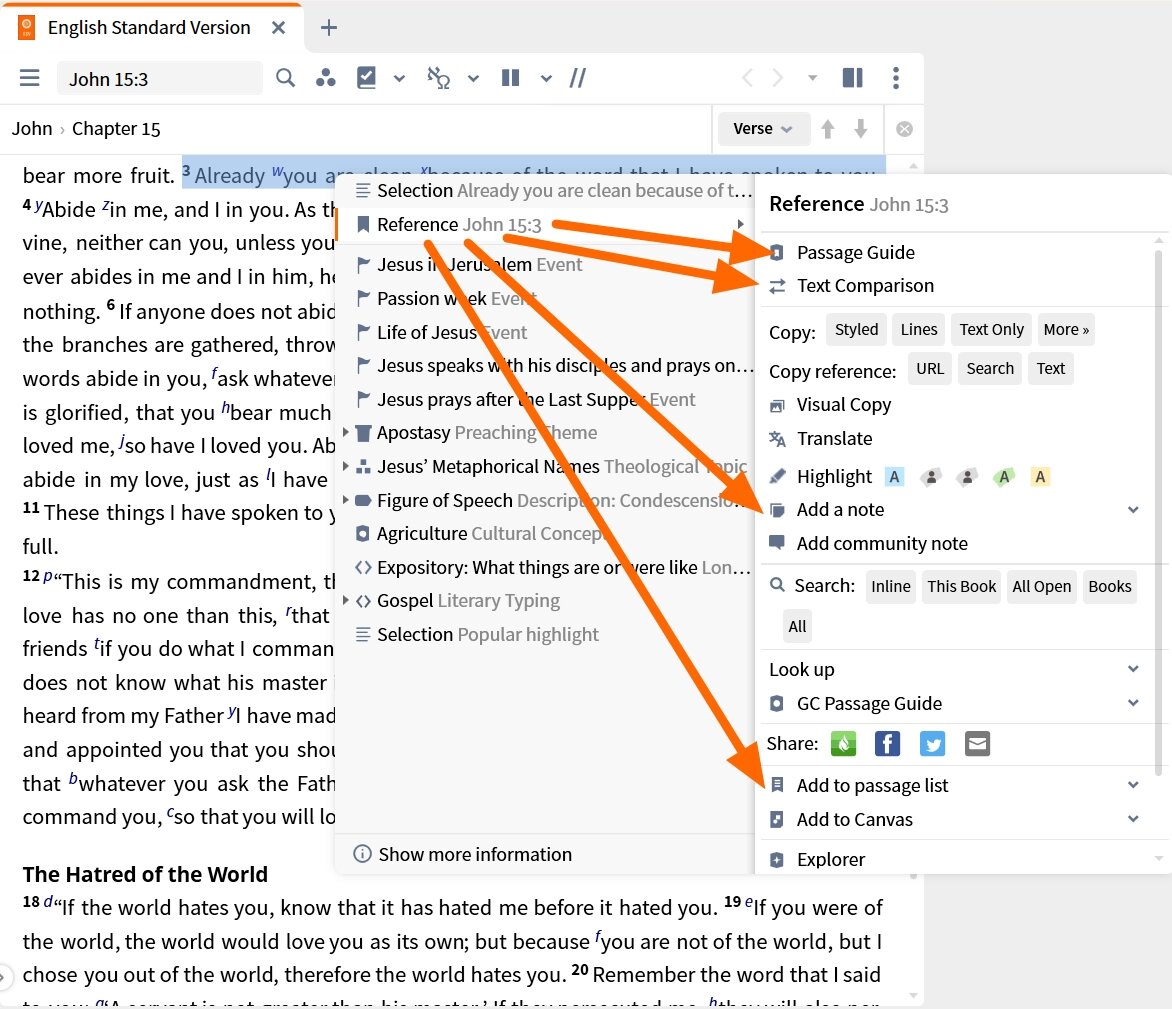Viewport: 1172px width, 1009px height.
Task: Expand Add to passage list chevron
Action: [x=1133, y=785]
